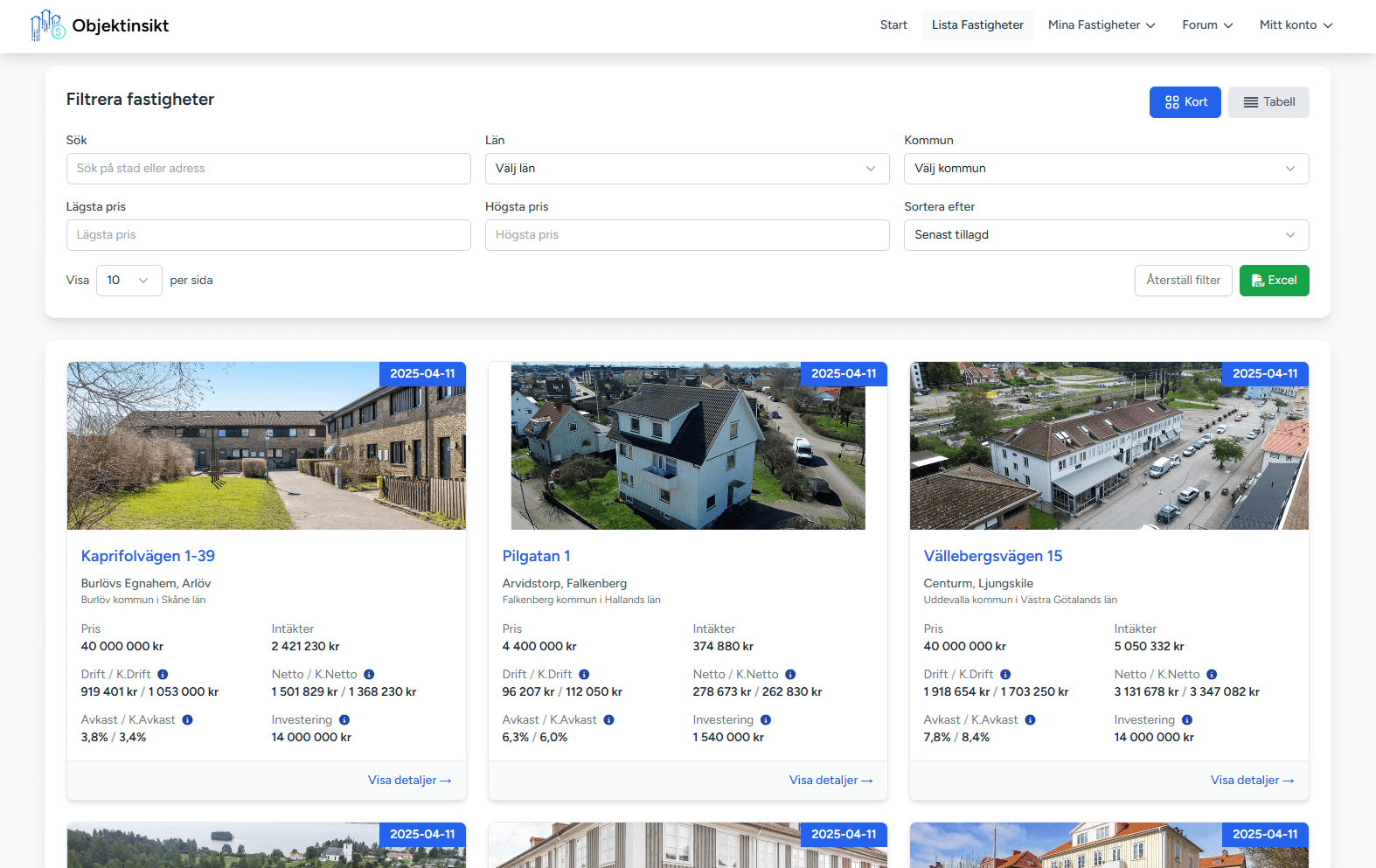Open Visa detaljer for Kaprifolvägen 1-39
Image resolution: width=1376 pixels, height=868 pixels.
pyautogui.click(x=409, y=781)
